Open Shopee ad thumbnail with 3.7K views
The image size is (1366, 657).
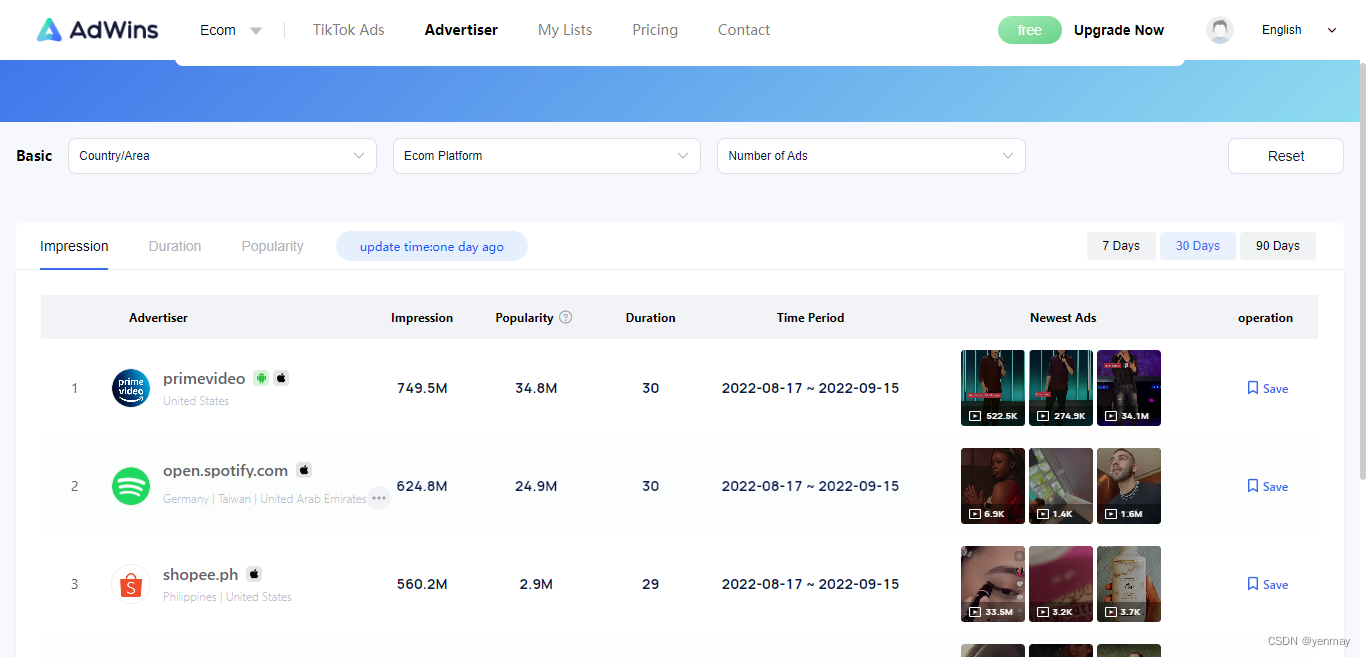(x=1129, y=584)
